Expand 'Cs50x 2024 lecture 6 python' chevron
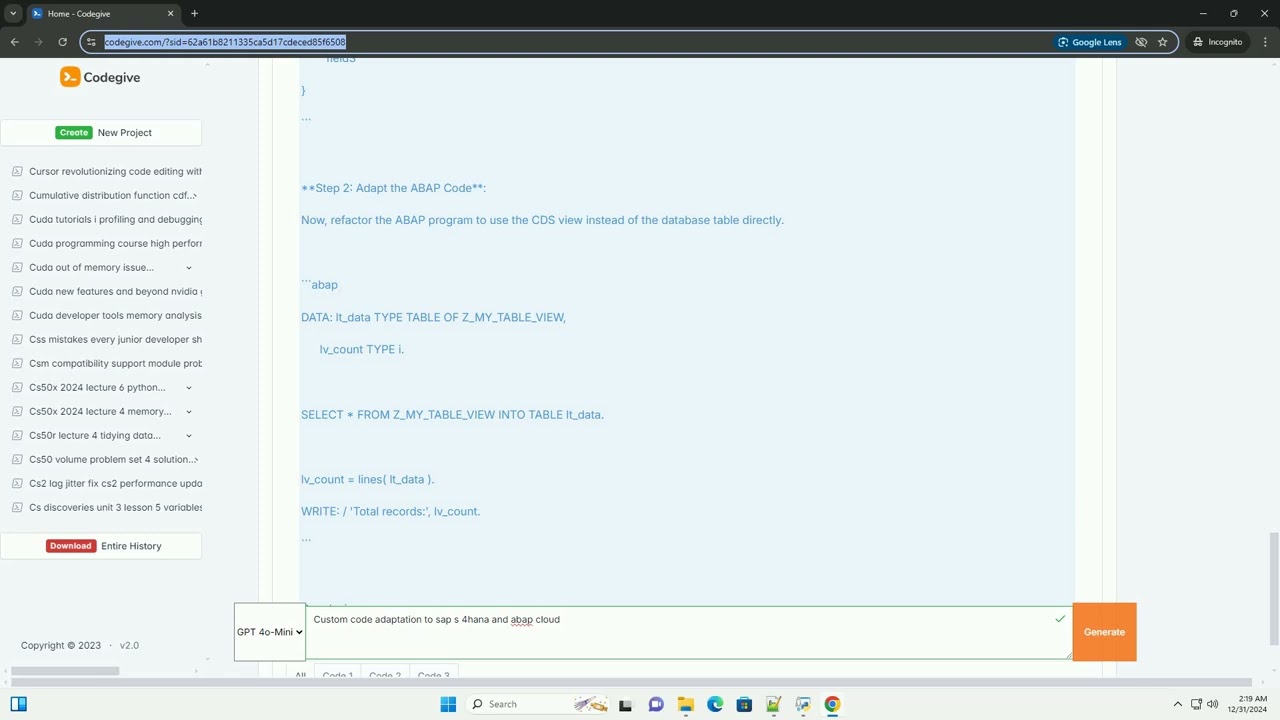 click(x=189, y=387)
